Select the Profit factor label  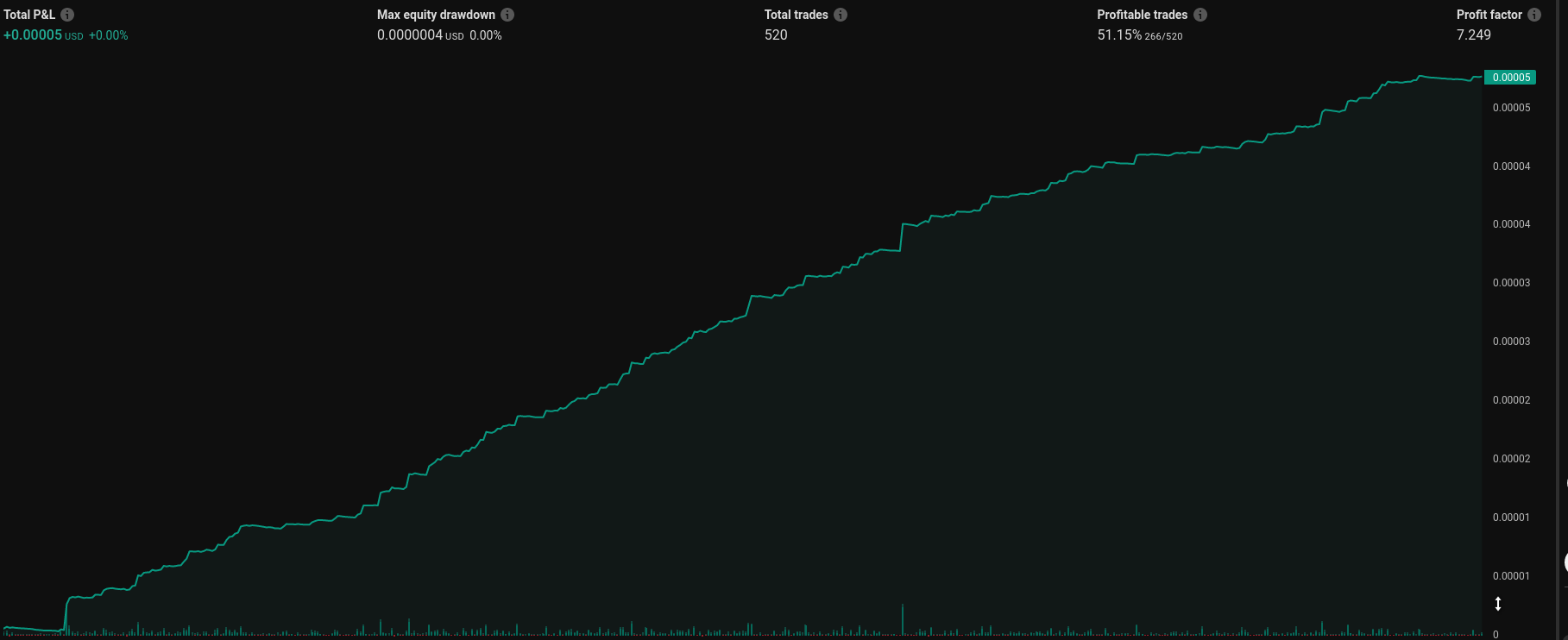point(1489,15)
